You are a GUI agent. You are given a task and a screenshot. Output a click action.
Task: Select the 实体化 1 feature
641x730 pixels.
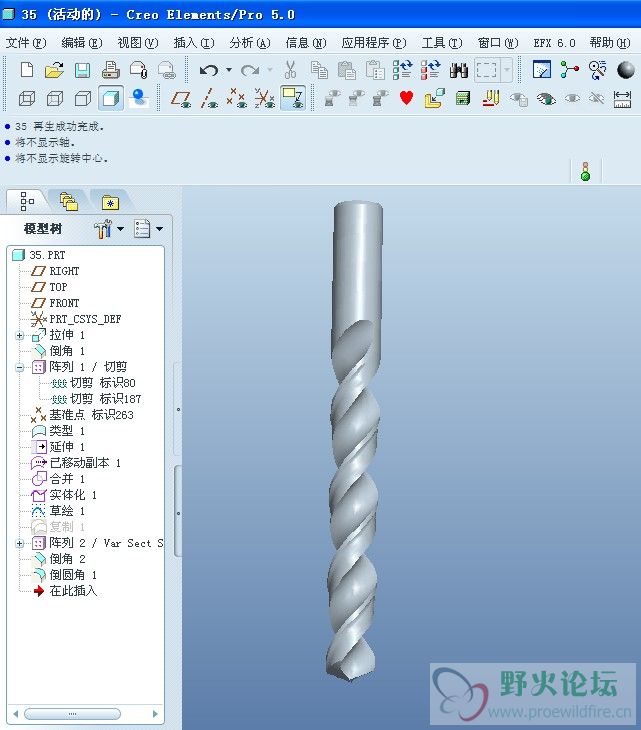[73, 495]
